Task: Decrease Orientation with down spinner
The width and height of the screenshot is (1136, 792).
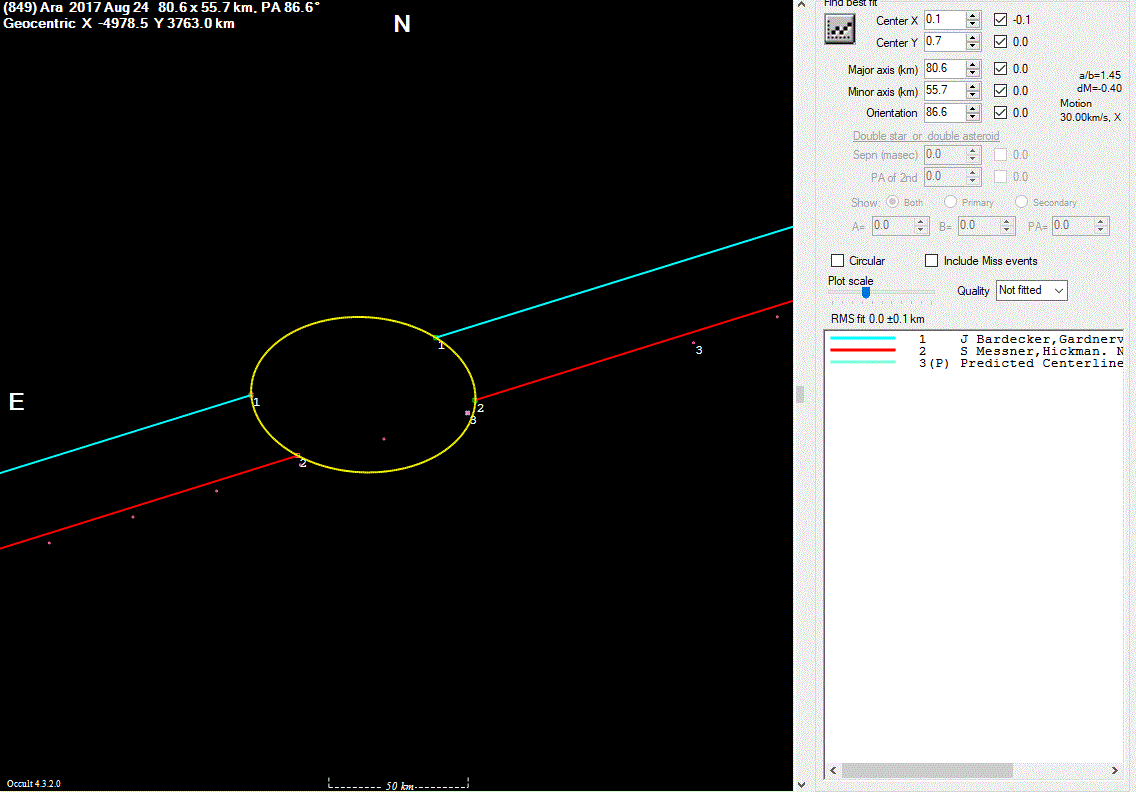Action: pyautogui.click(x=973, y=117)
